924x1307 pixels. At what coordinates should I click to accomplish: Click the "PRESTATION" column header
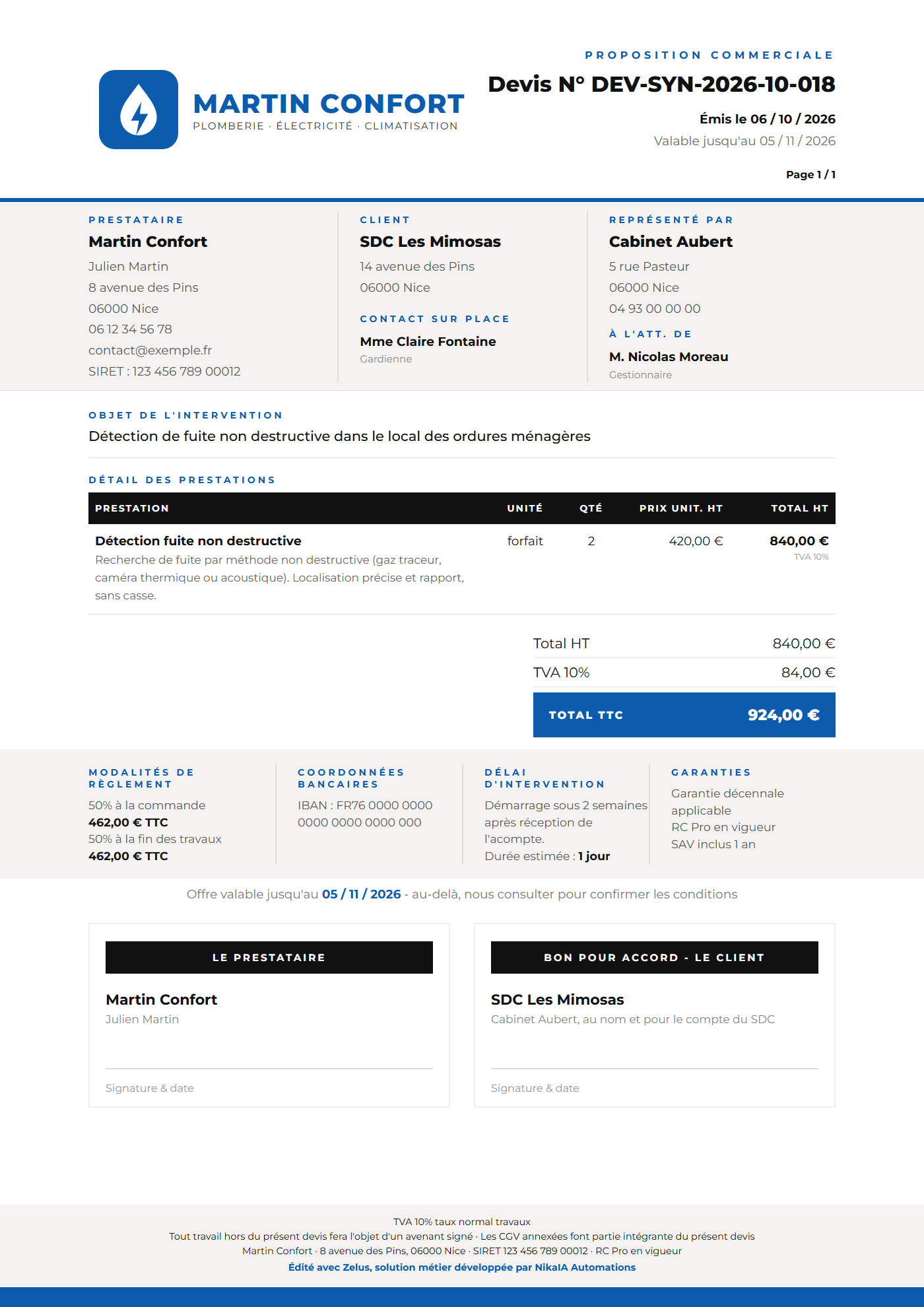[132, 508]
